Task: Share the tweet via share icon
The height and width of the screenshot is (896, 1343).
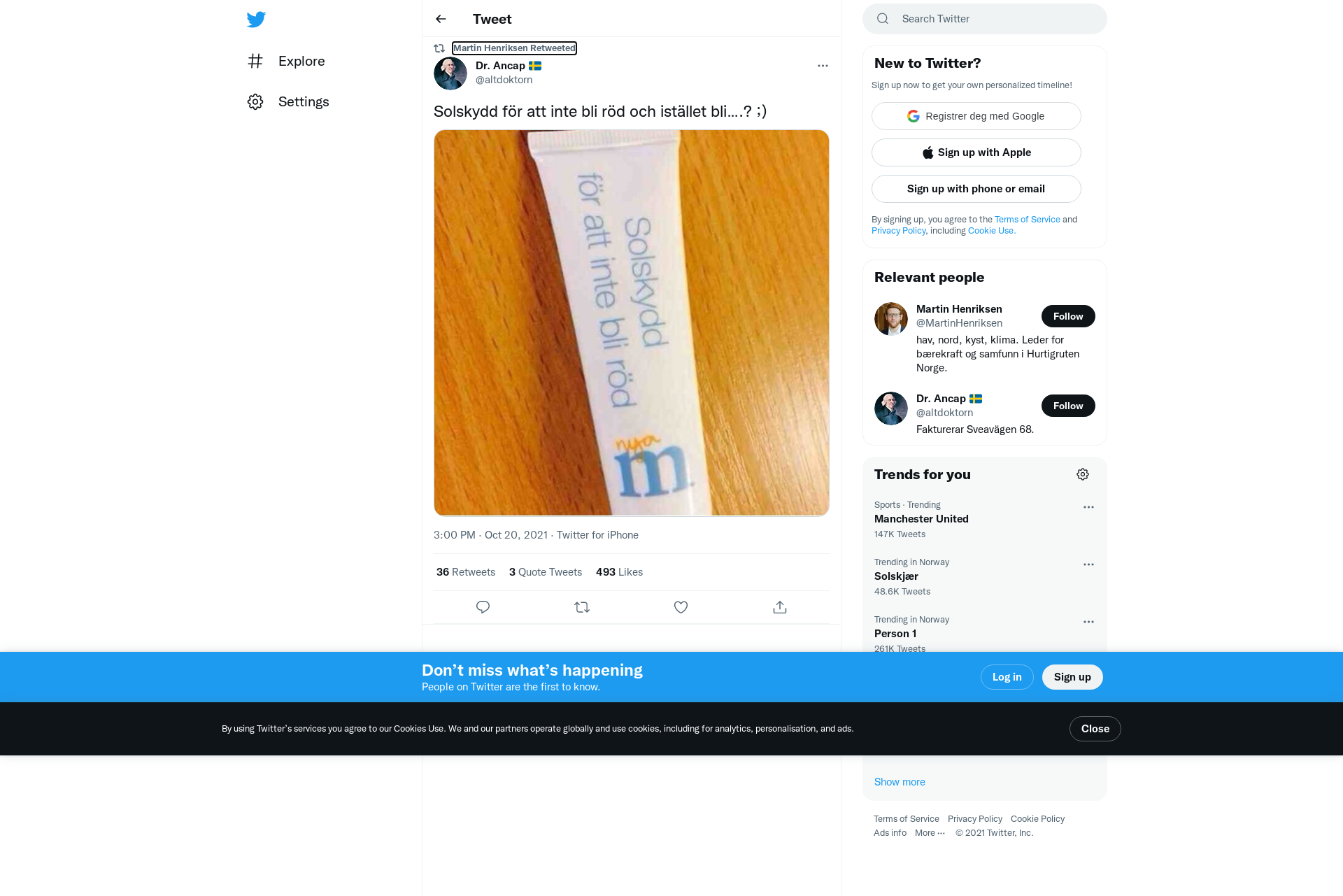Action: click(780, 607)
